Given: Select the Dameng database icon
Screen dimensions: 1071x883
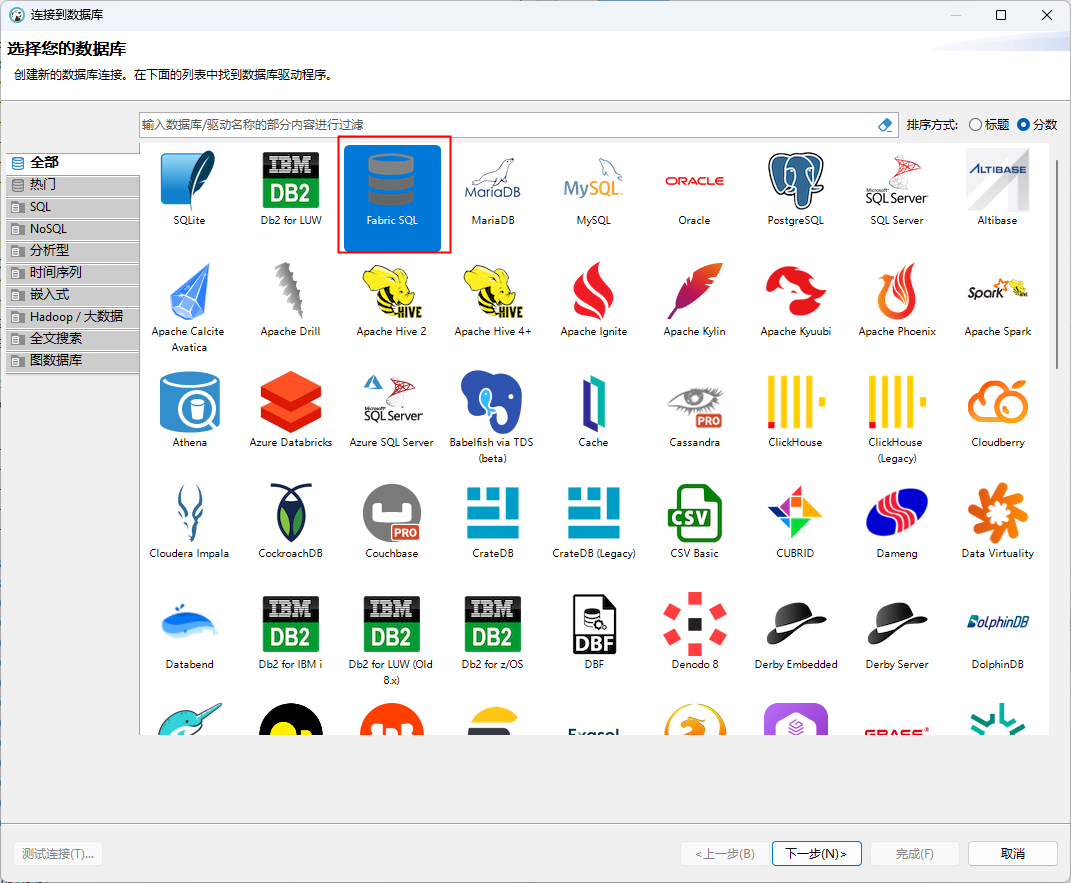Looking at the screenshot, I should point(896,514).
